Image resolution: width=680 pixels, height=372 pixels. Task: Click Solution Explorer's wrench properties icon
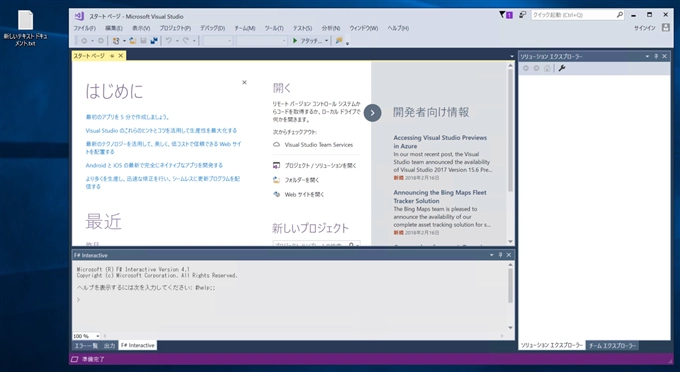[562, 69]
